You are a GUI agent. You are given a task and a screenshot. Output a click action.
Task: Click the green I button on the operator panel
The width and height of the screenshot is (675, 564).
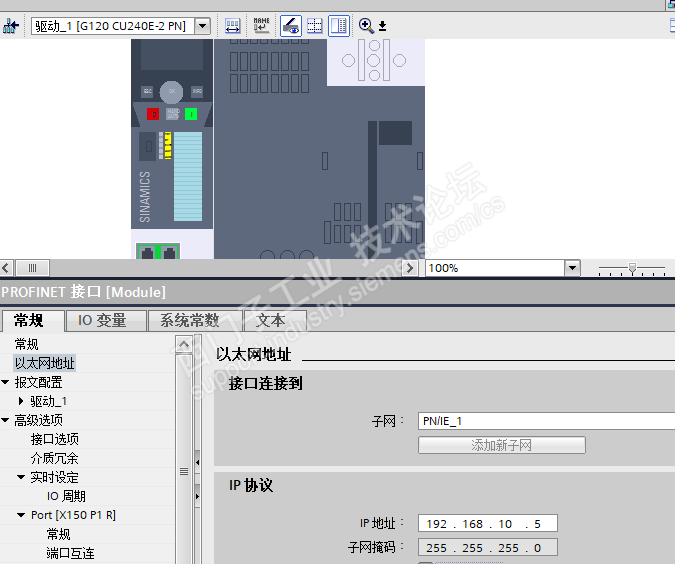click(191, 114)
